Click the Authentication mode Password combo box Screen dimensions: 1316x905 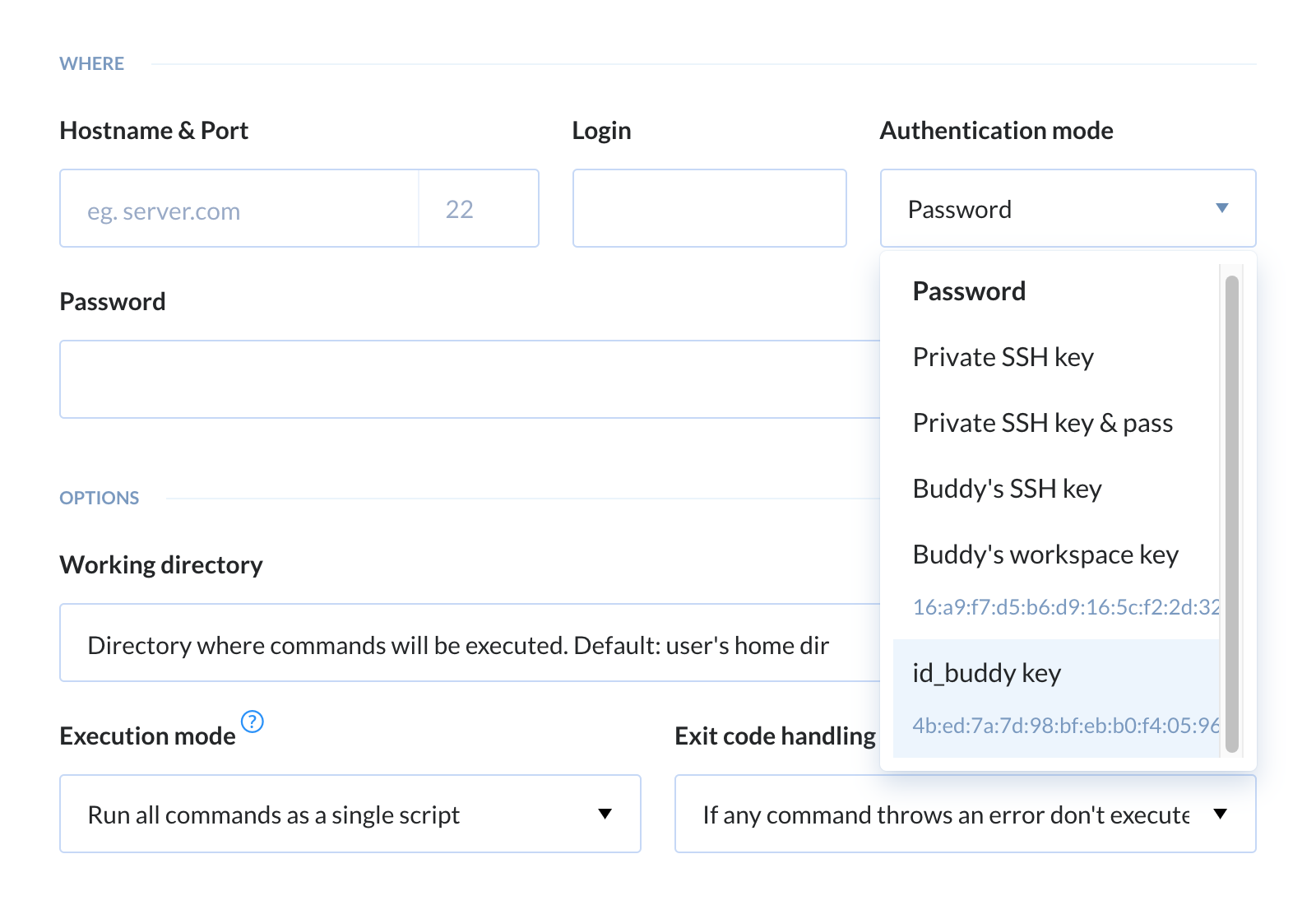[x=1068, y=208]
